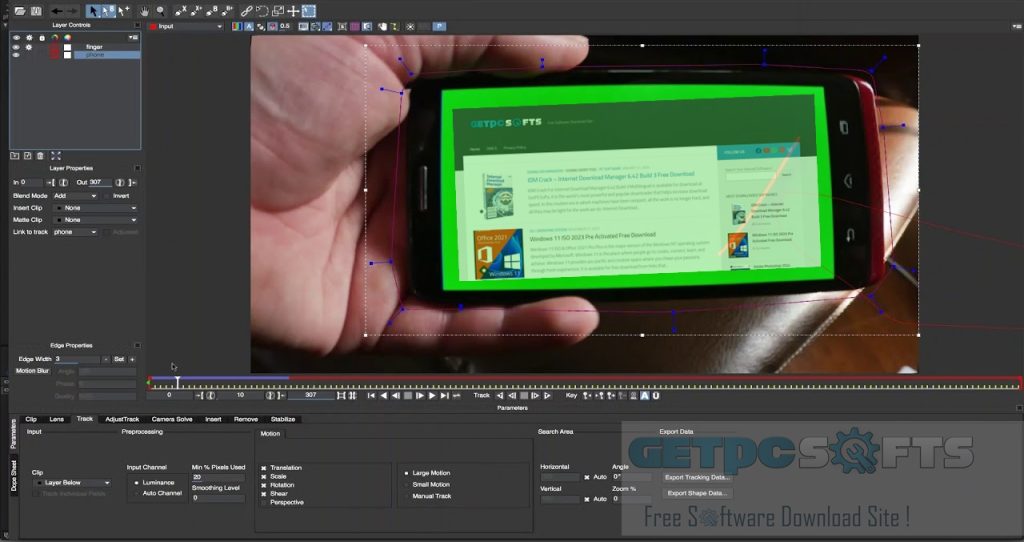This screenshot has width=1024, height=542.
Task: Toggle visibility eye of finger layer
Action: click(x=16, y=47)
